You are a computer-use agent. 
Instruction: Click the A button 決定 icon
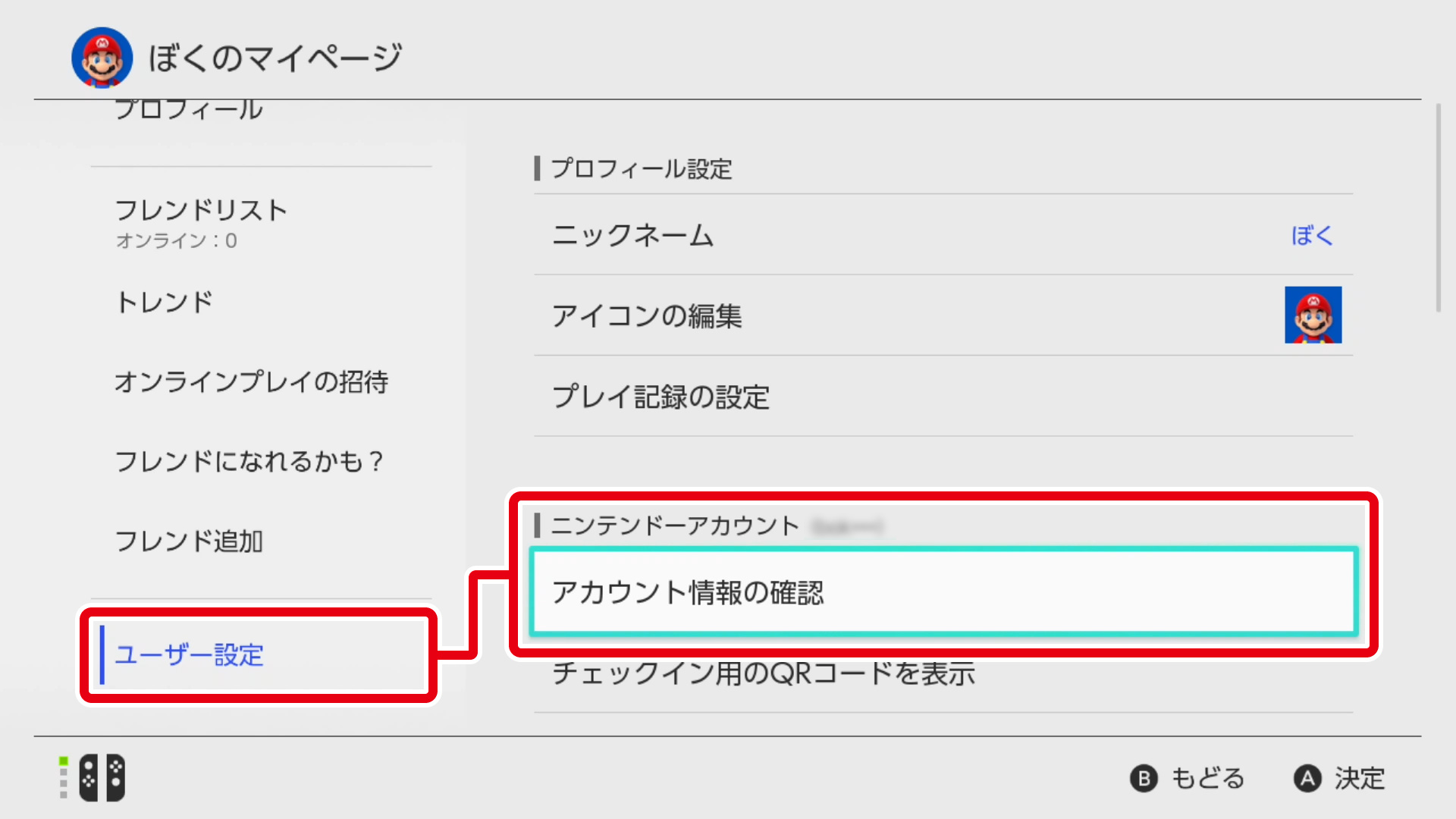[x=1307, y=778]
